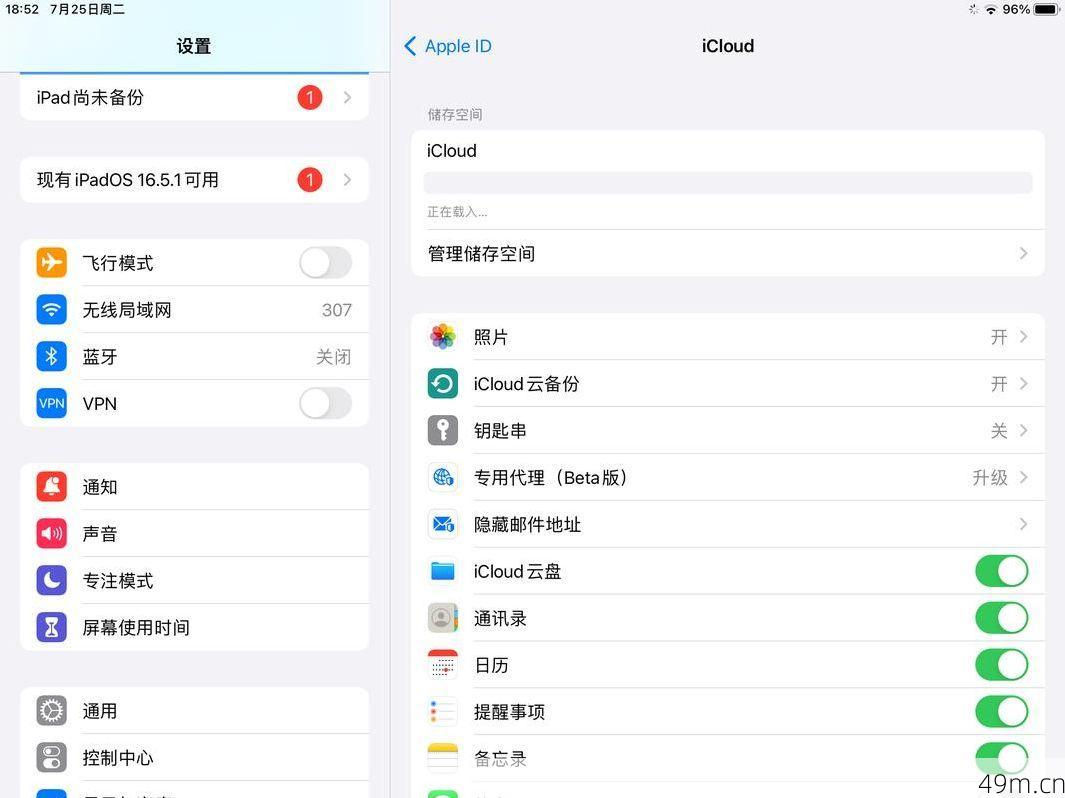The height and width of the screenshot is (798, 1065).
Task: Open 管理储存空间 (Manage Storage)
Action: tap(728, 253)
